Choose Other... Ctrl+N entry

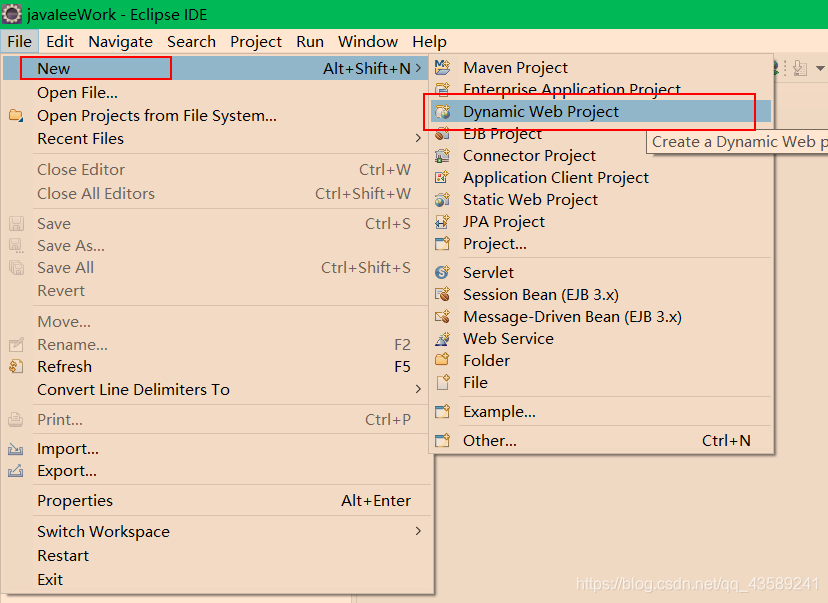(x=601, y=440)
